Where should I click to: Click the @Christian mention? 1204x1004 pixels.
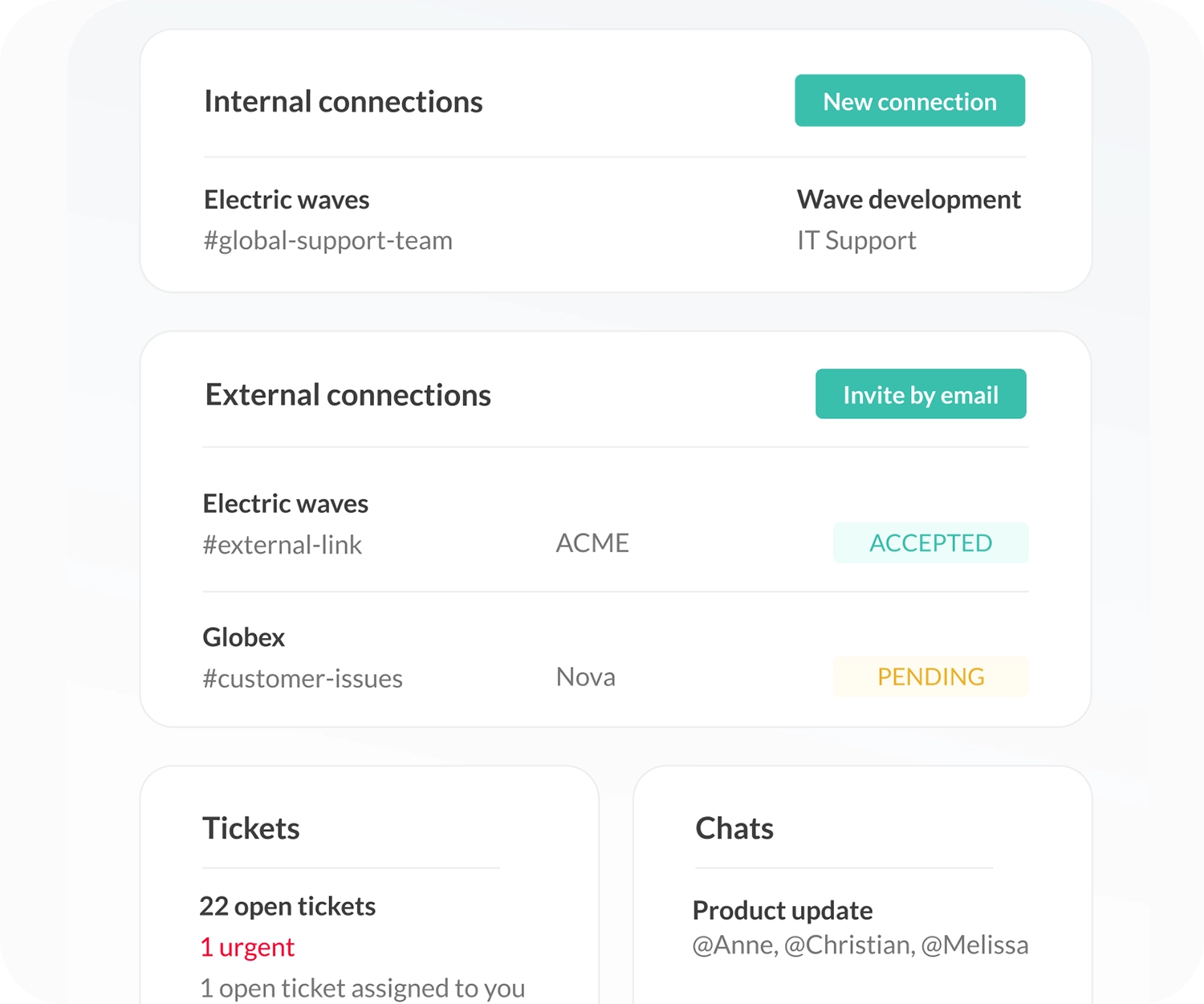848,945
